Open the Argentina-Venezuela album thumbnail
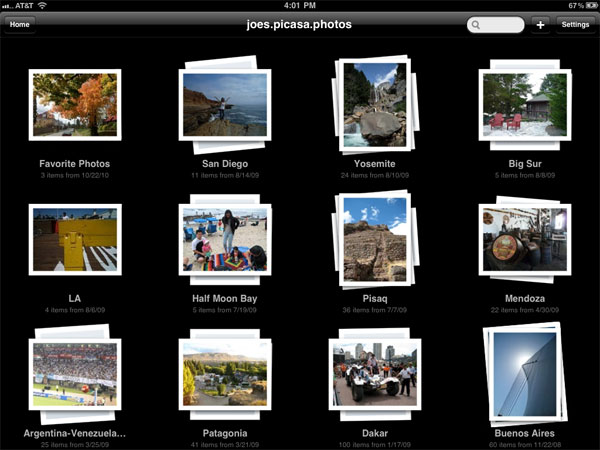 point(75,374)
